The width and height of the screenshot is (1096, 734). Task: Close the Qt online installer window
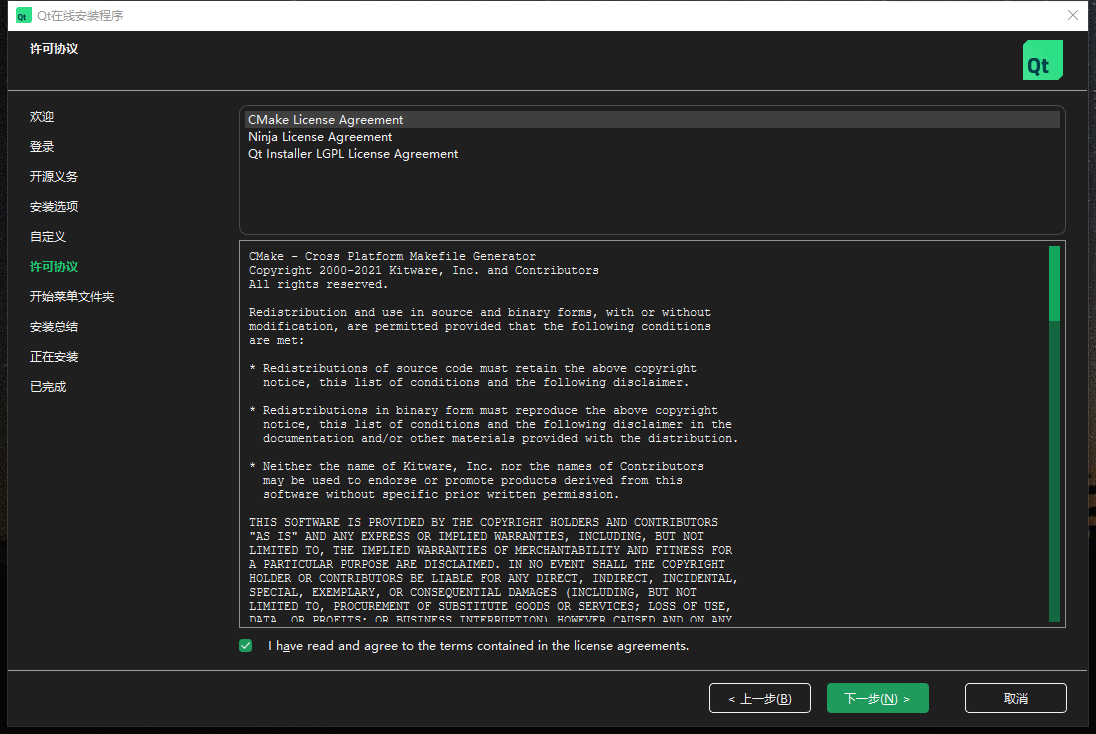[1073, 15]
